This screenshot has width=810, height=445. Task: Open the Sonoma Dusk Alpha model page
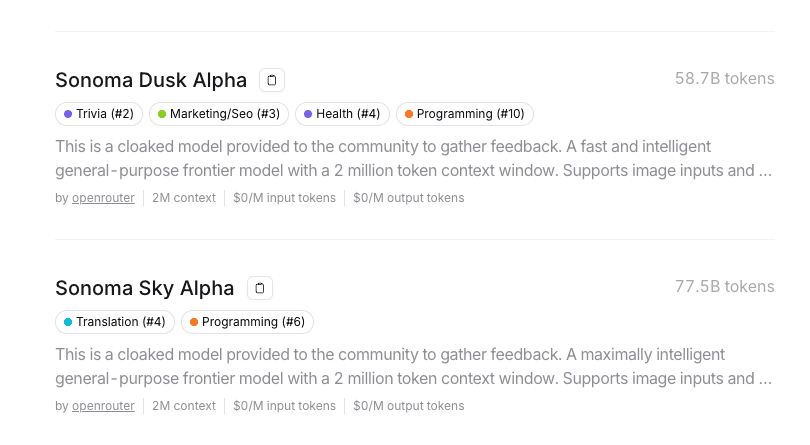(151, 80)
